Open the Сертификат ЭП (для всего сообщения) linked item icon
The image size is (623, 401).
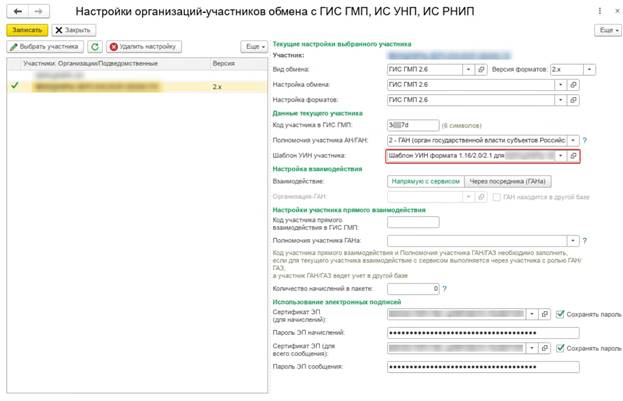[x=544, y=348]
